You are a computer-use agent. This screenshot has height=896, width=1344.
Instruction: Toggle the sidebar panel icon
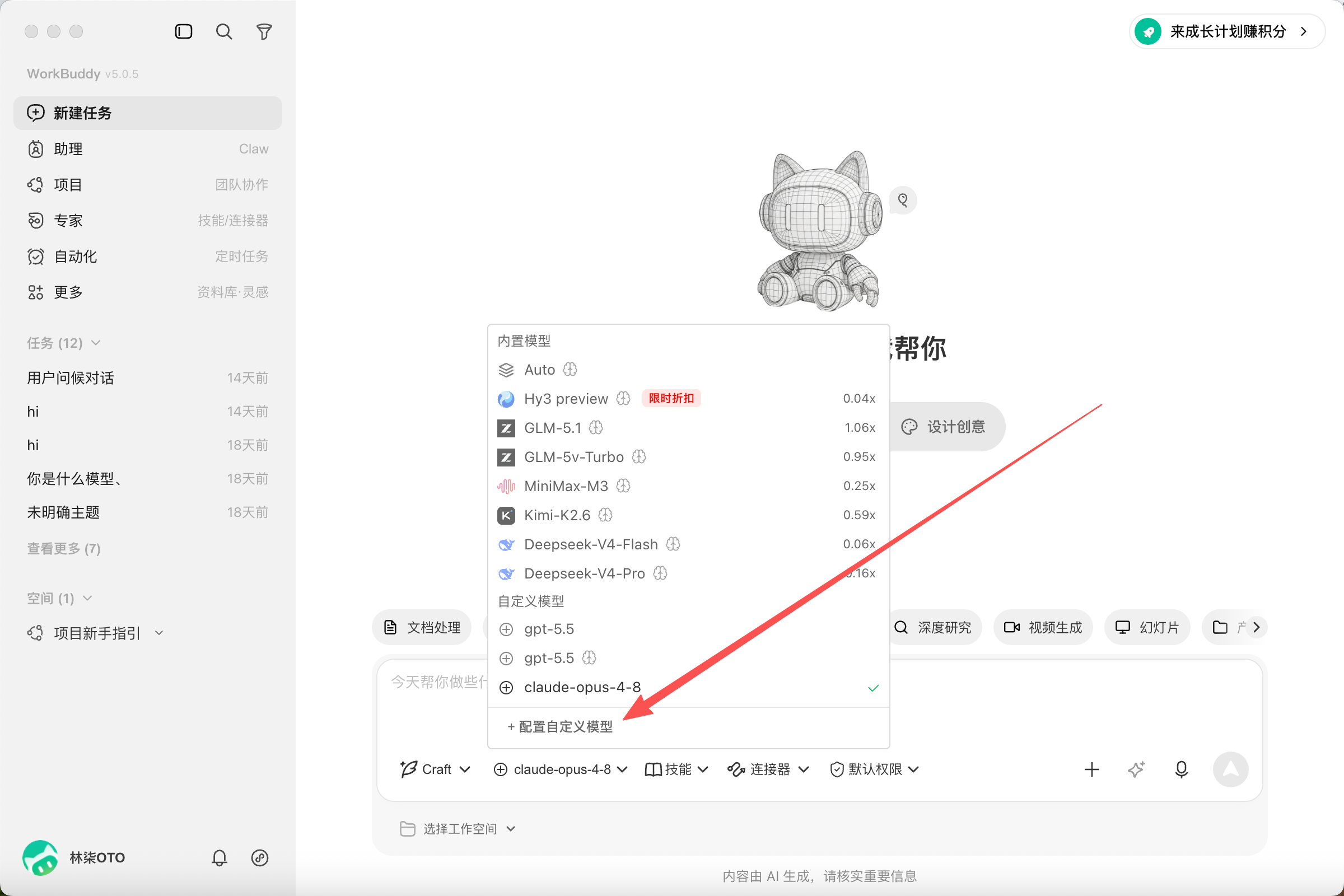pos(184,31)
